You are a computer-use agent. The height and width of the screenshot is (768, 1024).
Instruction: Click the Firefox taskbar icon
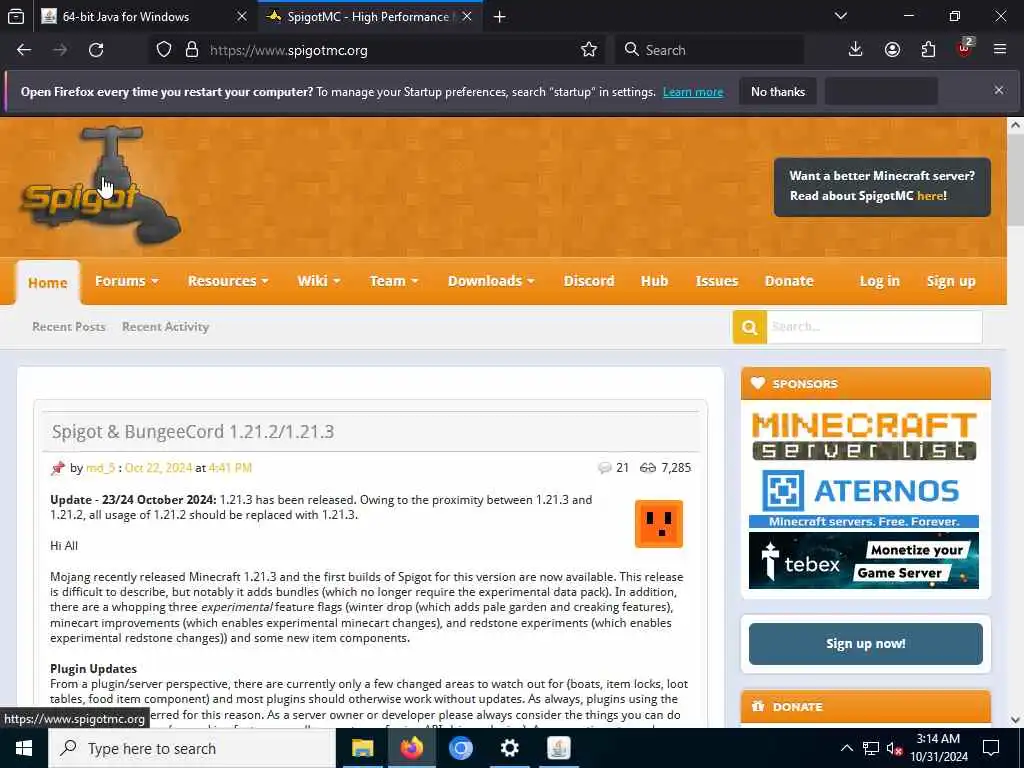point(411,748)
